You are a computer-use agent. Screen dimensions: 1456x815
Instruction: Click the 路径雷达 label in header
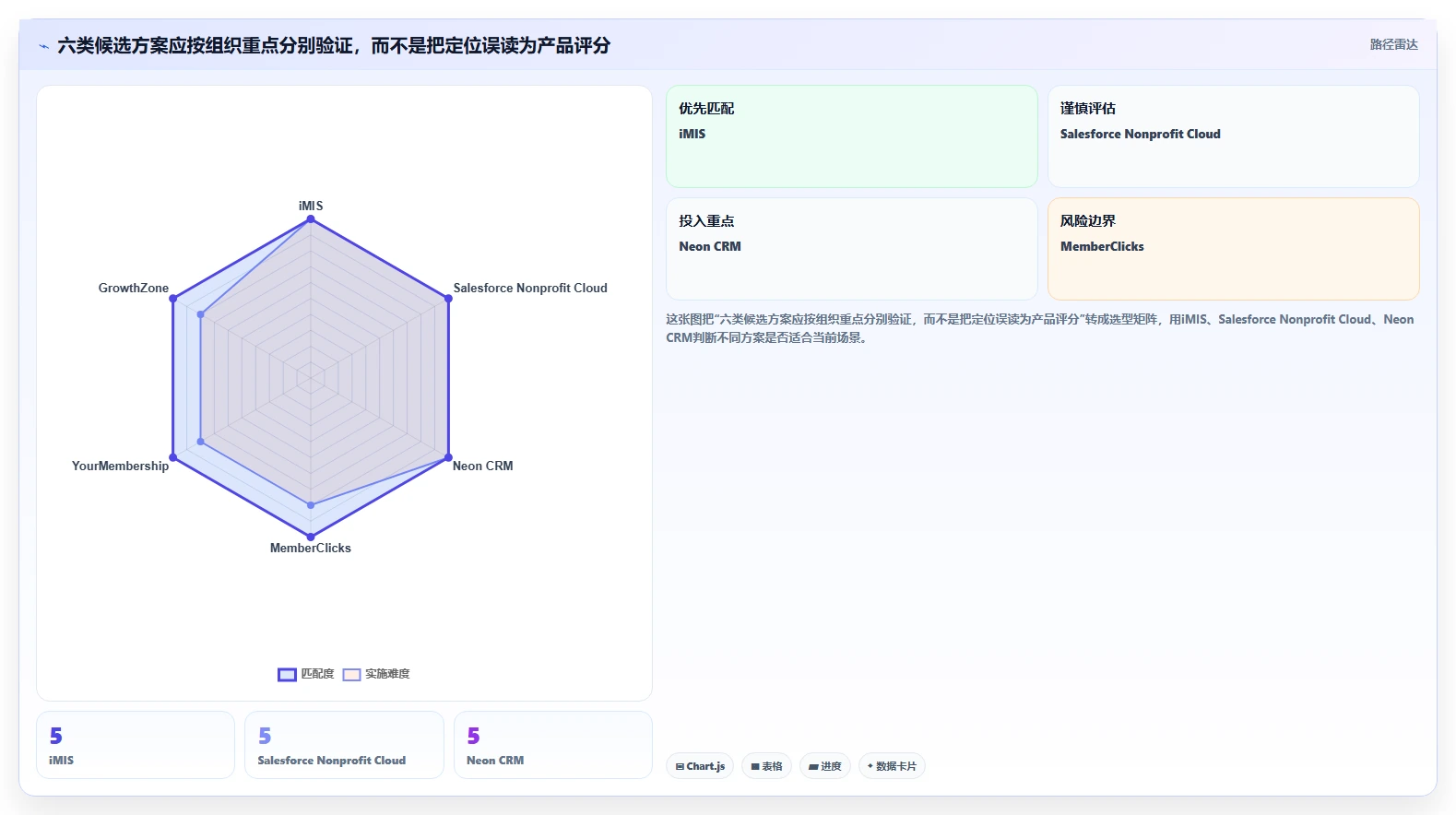pos(1393,45)
